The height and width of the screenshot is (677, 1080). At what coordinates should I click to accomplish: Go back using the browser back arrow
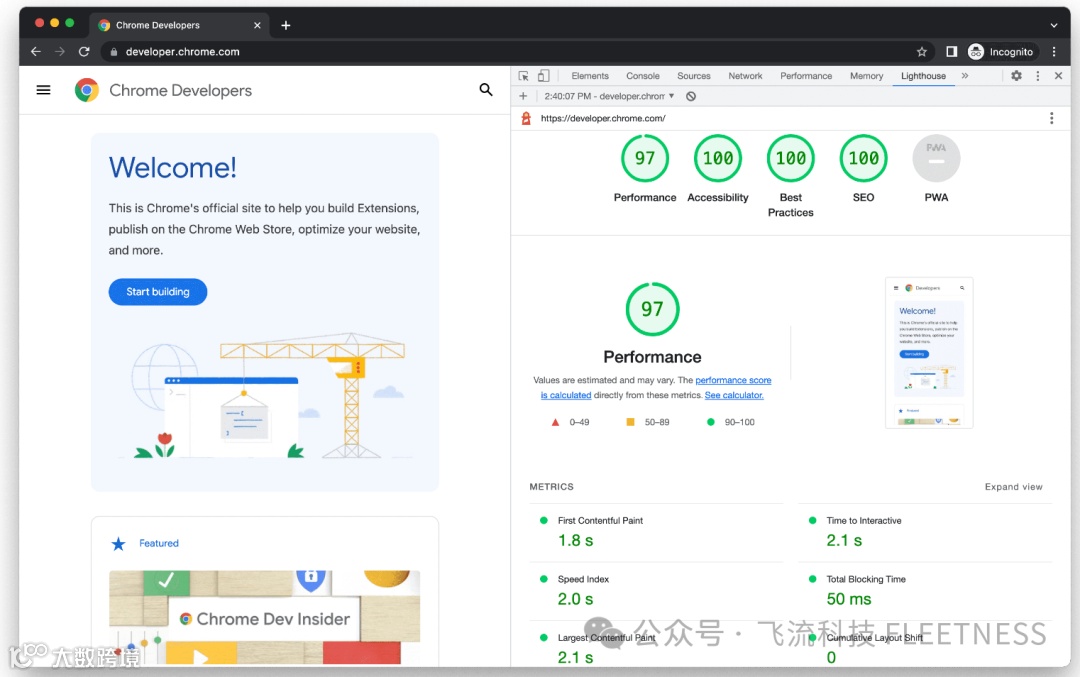[x=36, y=52]
